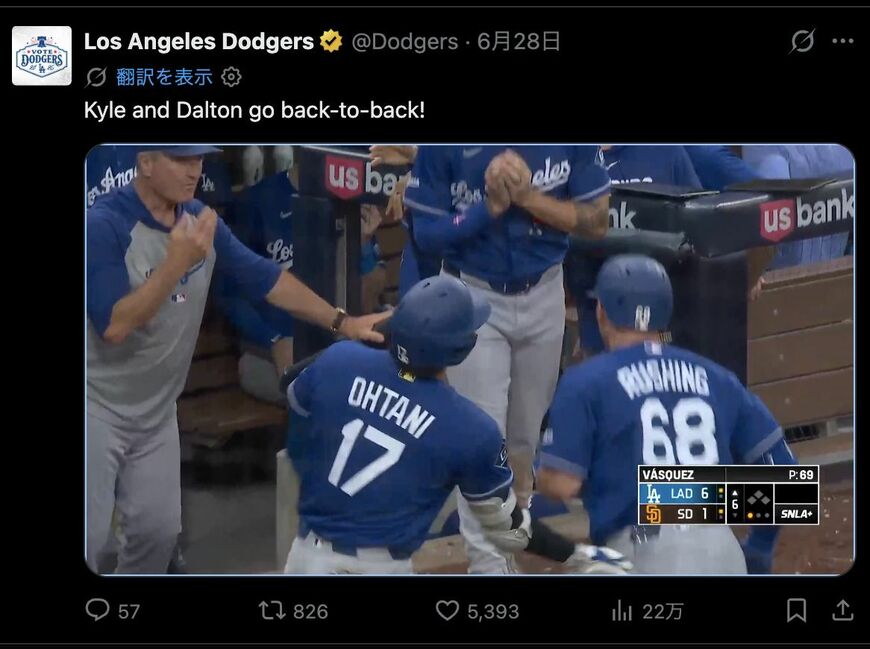
Task: Click the tweet text about Kyle and Dalton
Action: click(x=254, y=110)
